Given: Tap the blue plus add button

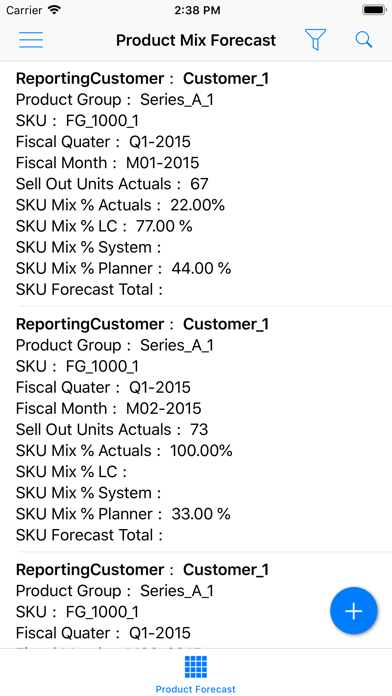Looking at the screenshot, I should [354, 611].
